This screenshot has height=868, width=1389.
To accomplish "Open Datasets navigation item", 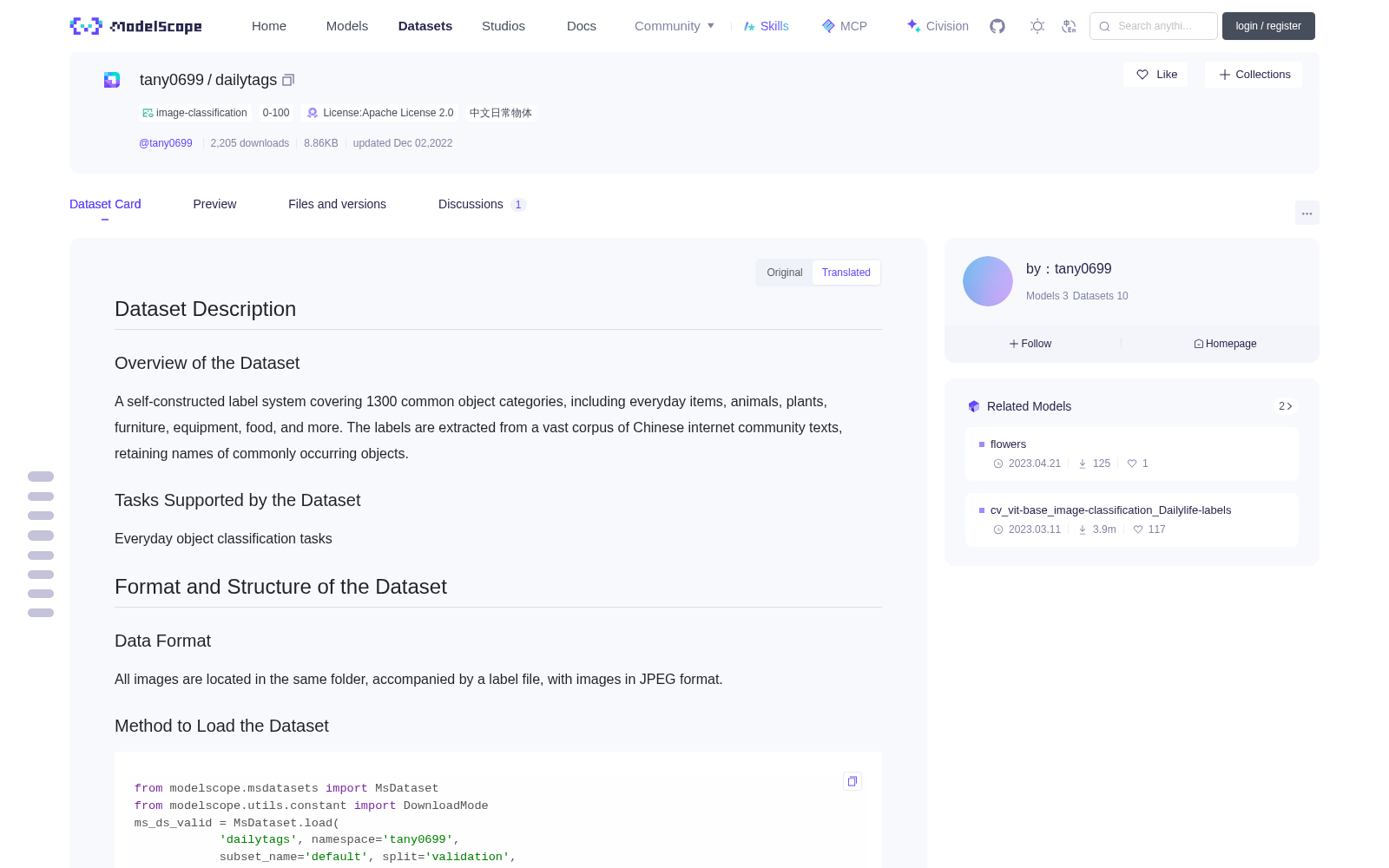I will (425, 26).
